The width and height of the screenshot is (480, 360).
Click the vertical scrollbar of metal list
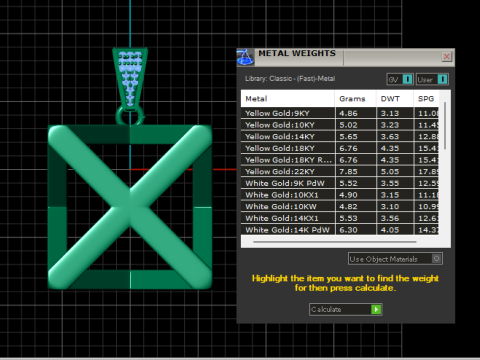pos(445,126)
